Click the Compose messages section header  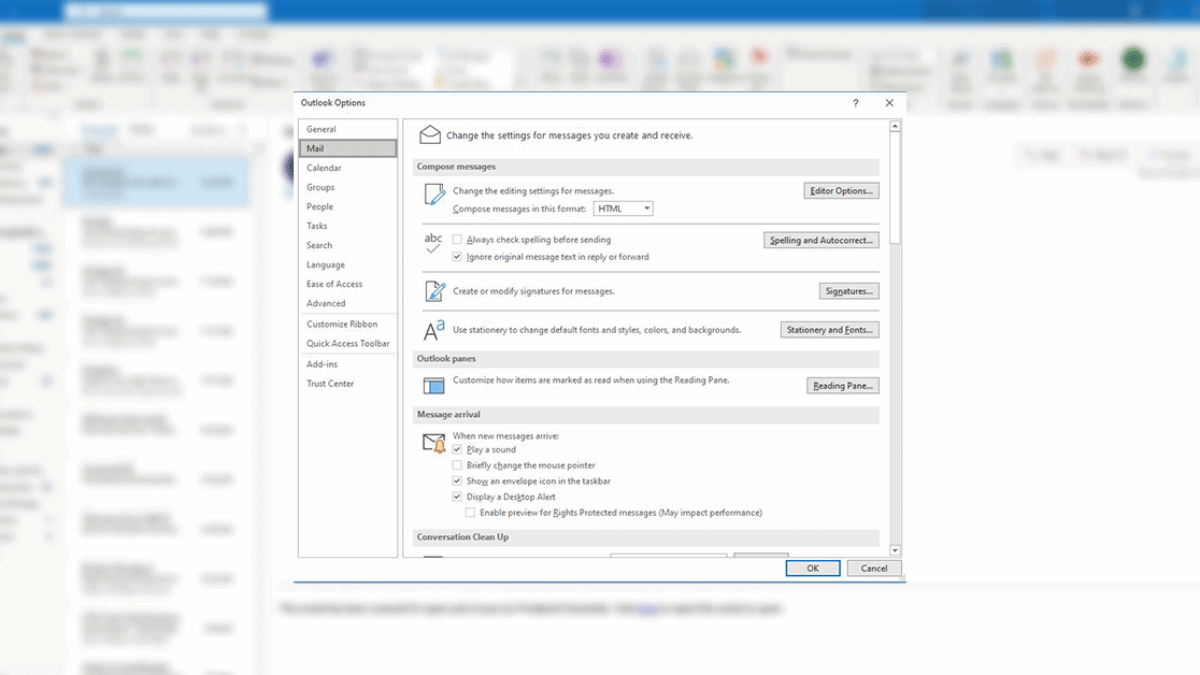pyautogui.click(x=648, y=167)
